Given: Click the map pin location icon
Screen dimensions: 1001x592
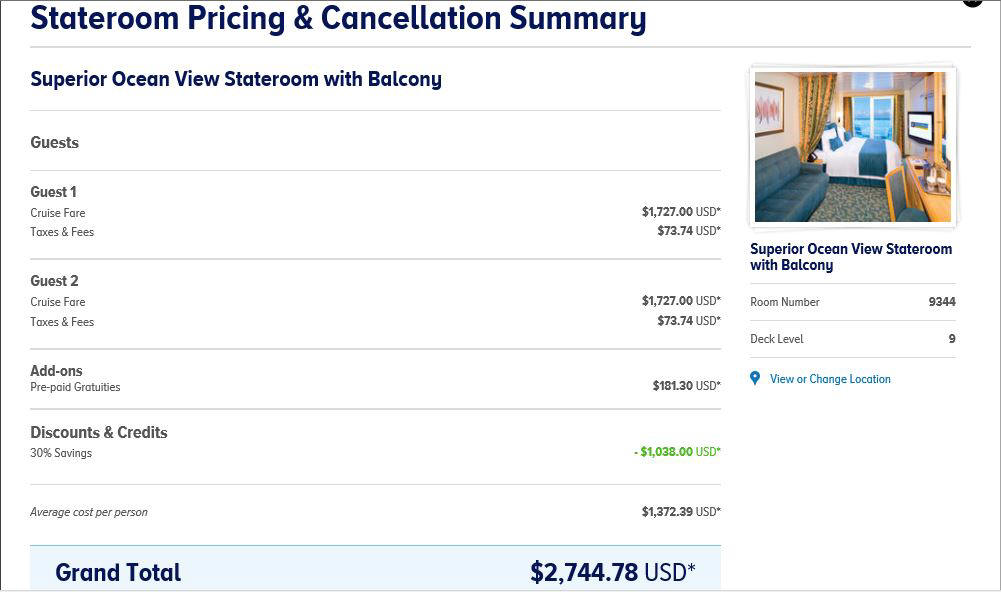Looking at the screenshot, I should point(755,379).
